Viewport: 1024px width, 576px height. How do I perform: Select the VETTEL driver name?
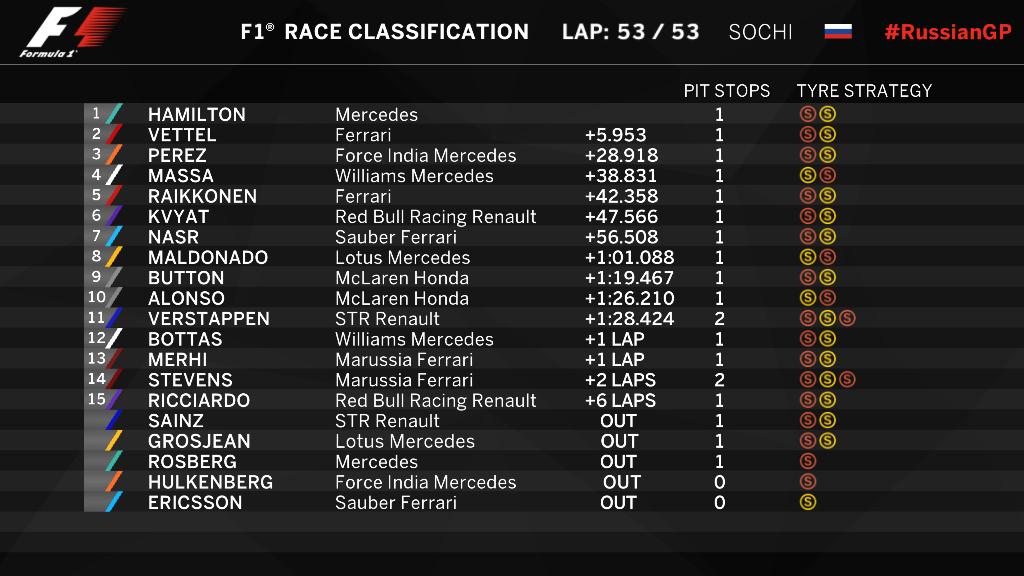pyautogui.click(x=182, y=135)
